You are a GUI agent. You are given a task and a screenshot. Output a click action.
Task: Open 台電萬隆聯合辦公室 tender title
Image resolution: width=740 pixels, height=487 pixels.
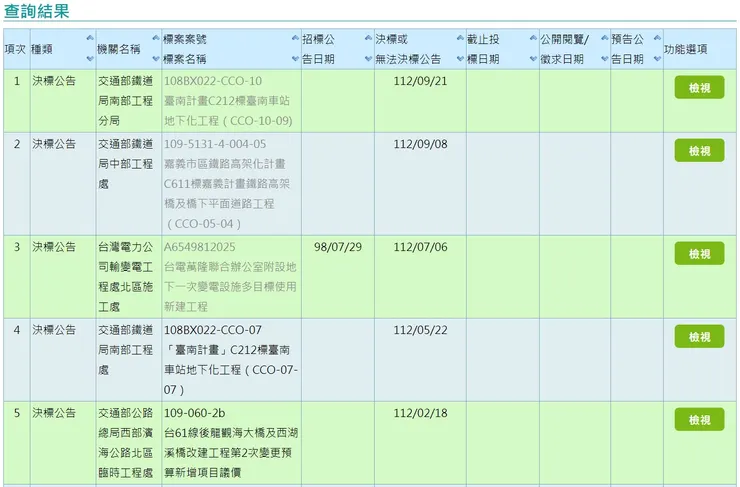click(x=230, y=286)
